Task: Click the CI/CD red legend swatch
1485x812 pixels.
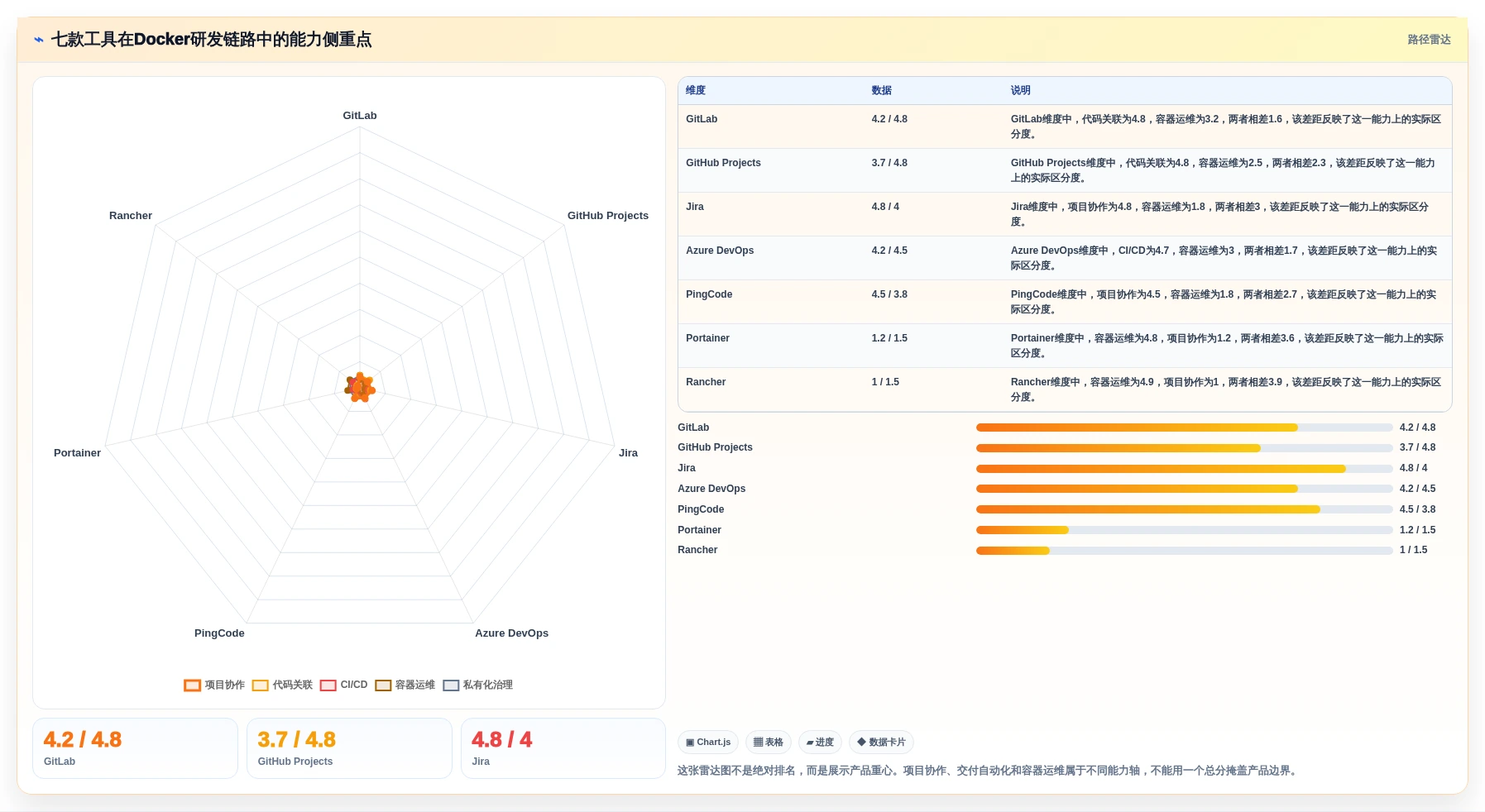Action: [328, 685]
